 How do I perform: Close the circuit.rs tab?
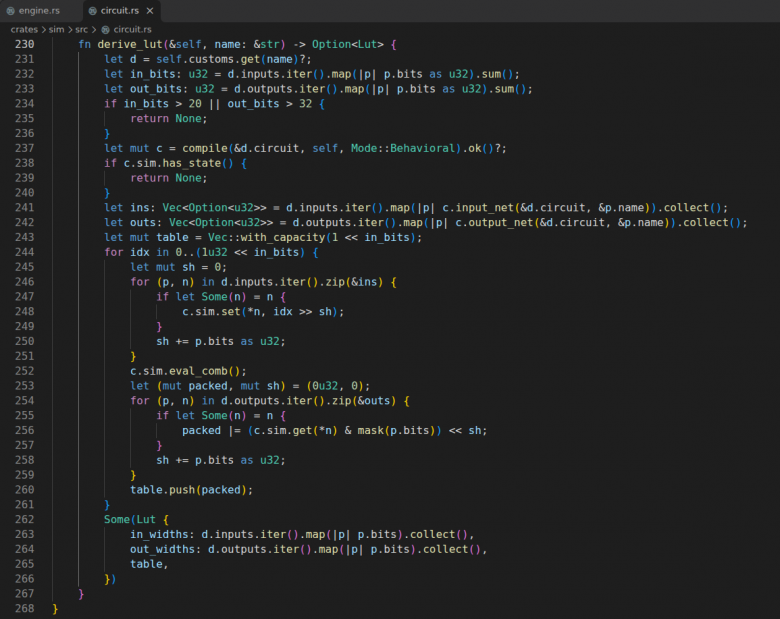pos(150,10)
